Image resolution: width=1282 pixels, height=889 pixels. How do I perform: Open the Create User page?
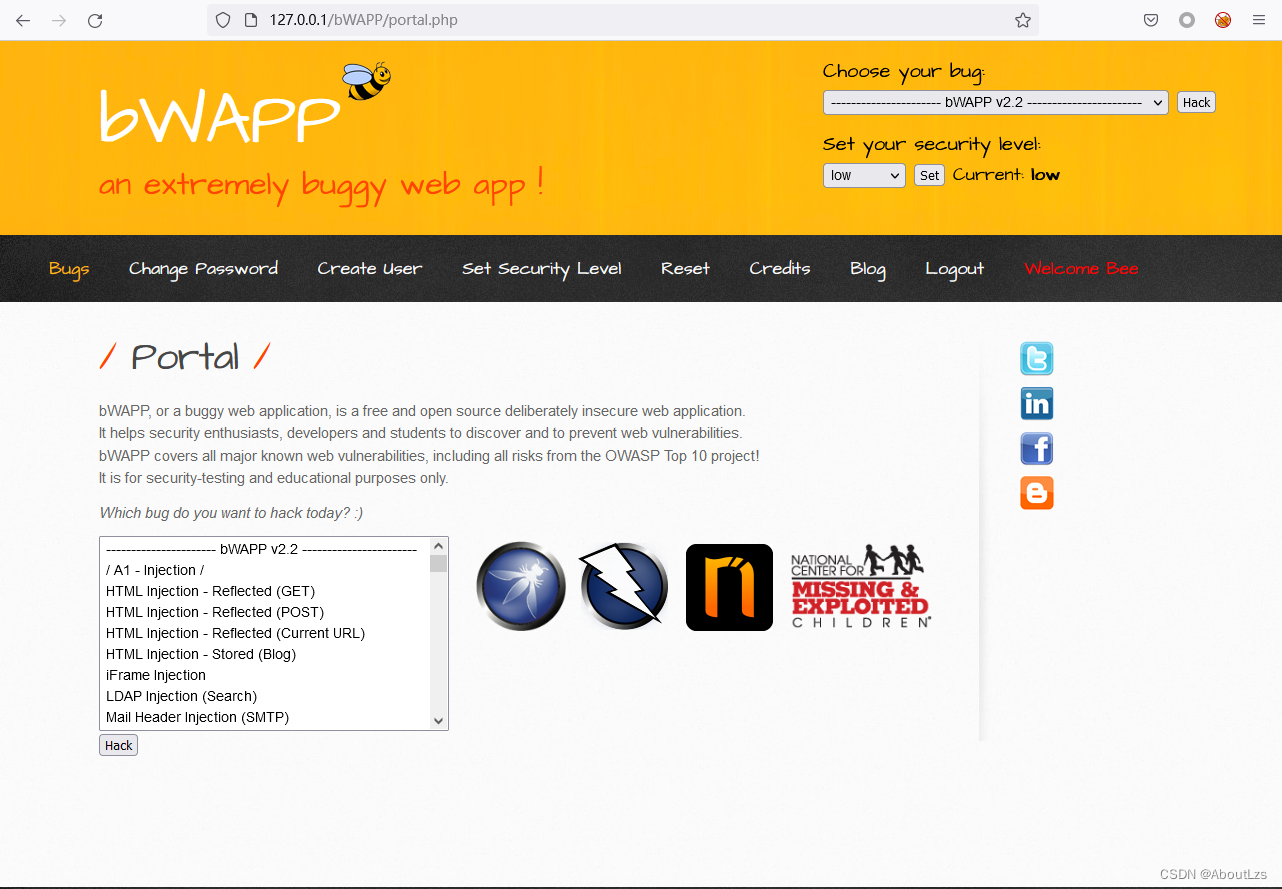pyautogui.click(x=370, y=268)
